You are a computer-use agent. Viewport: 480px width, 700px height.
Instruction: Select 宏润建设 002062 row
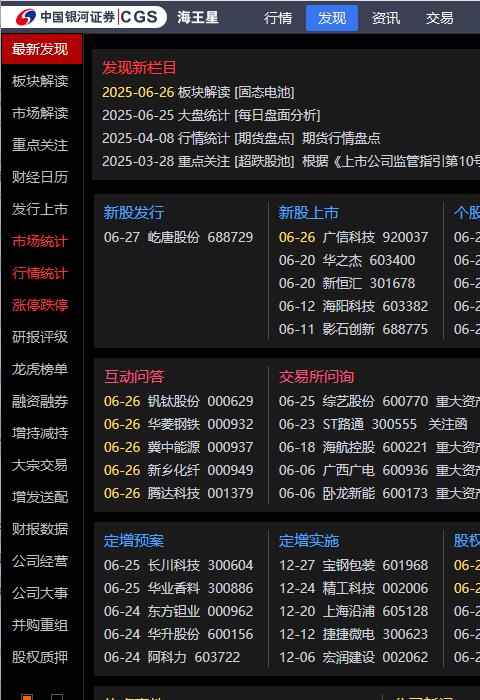354,657
